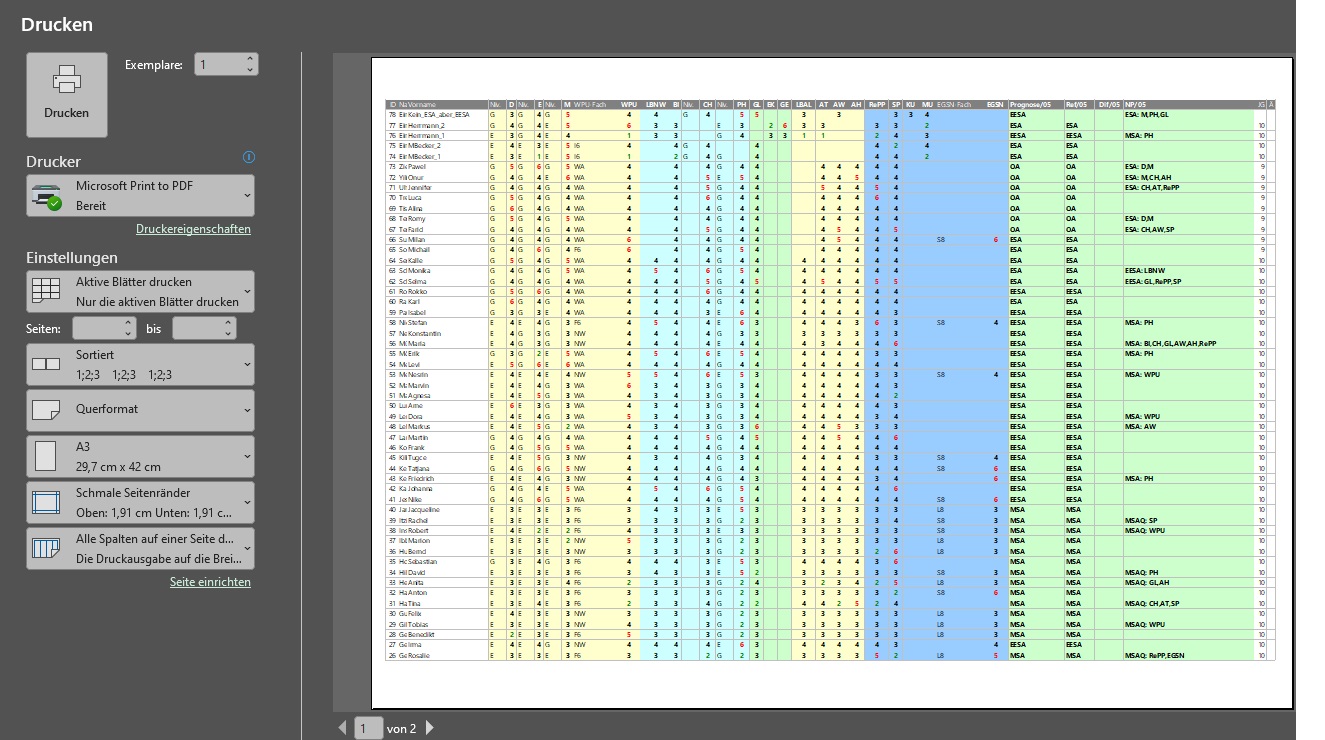Viewport: 1325px width, 740px height.
Task: Click the 'ESA: M,CH,AH' cell
Action: pos(1147,177)
